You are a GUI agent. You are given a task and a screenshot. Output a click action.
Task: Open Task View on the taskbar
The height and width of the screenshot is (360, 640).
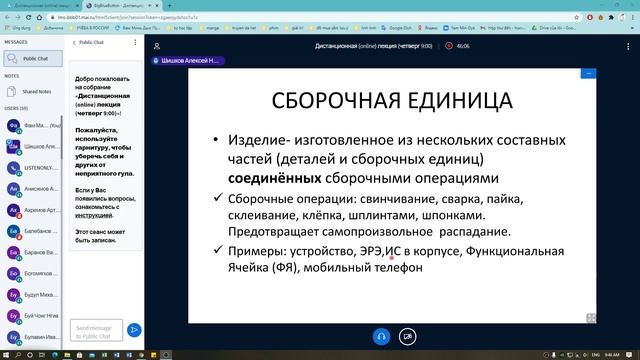coord(42,355)
